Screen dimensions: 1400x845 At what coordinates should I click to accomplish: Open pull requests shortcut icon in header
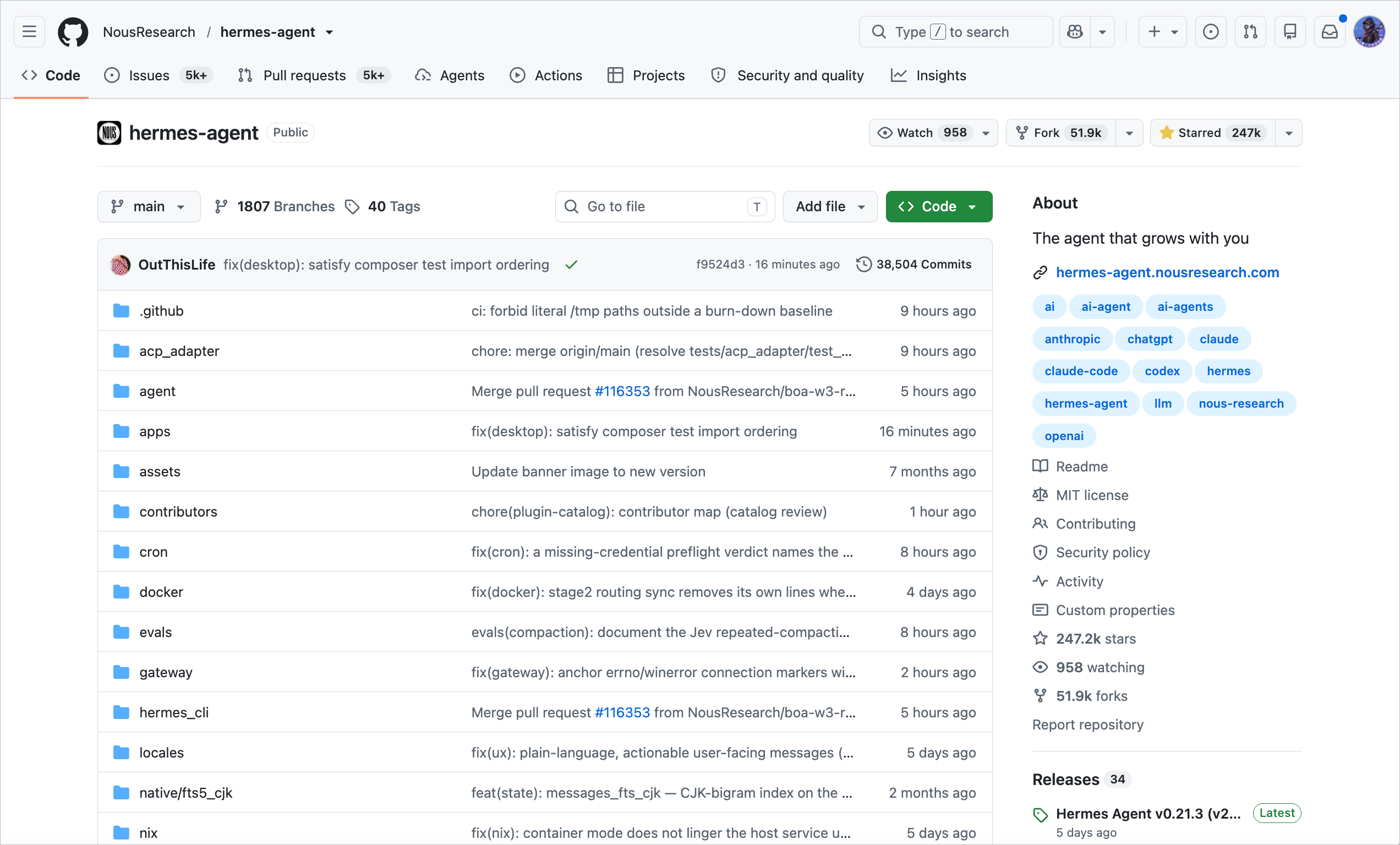click(1250, 32)
